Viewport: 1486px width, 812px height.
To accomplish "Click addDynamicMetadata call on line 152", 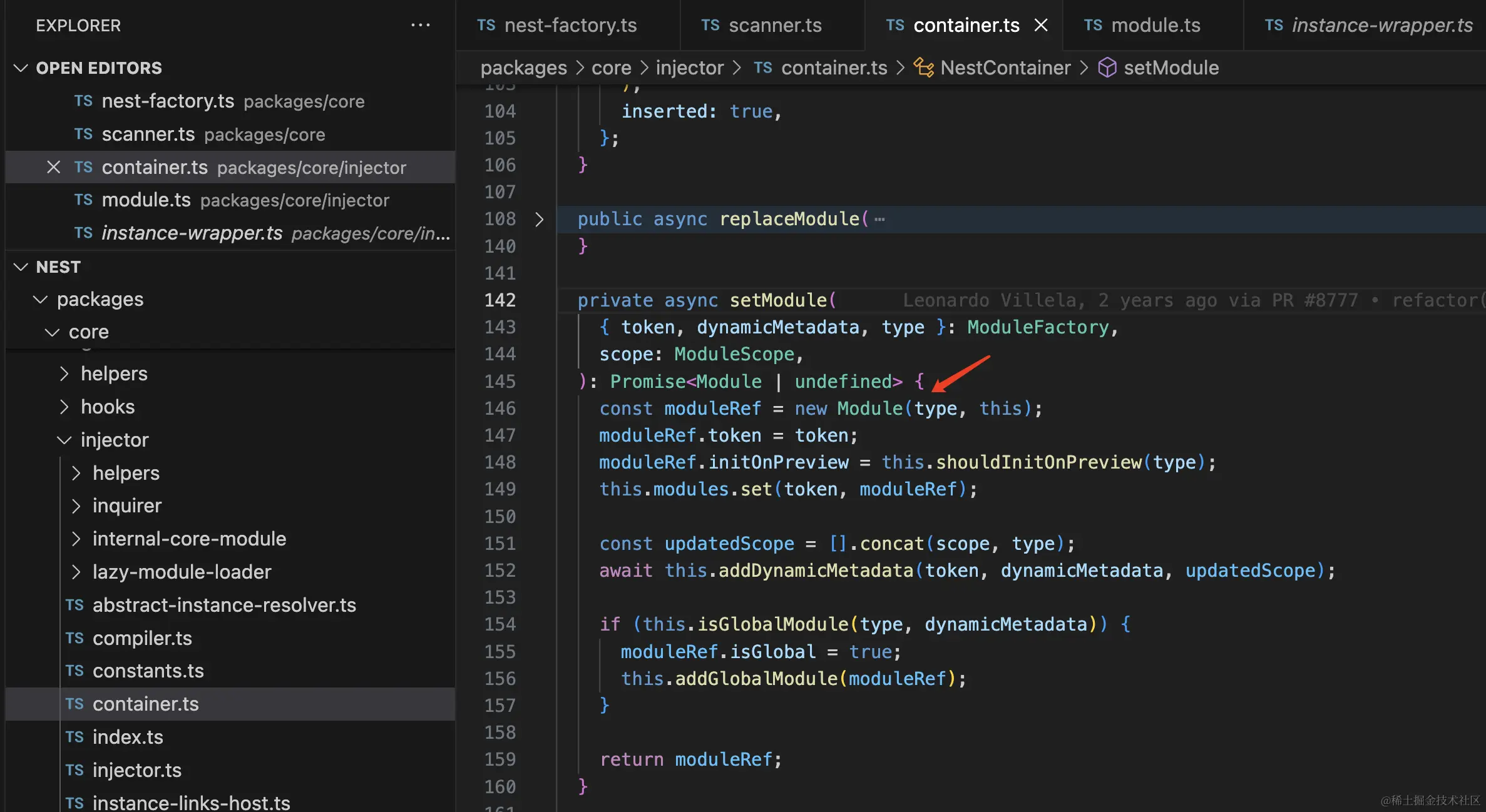I will pyautogui.click(x=816, y=571).
